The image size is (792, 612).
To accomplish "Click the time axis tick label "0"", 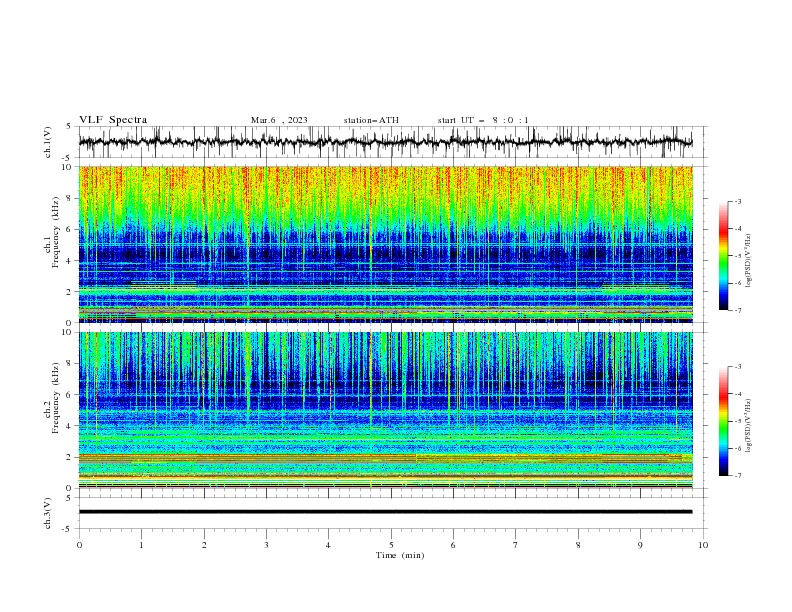I will [x=79, y=545].
